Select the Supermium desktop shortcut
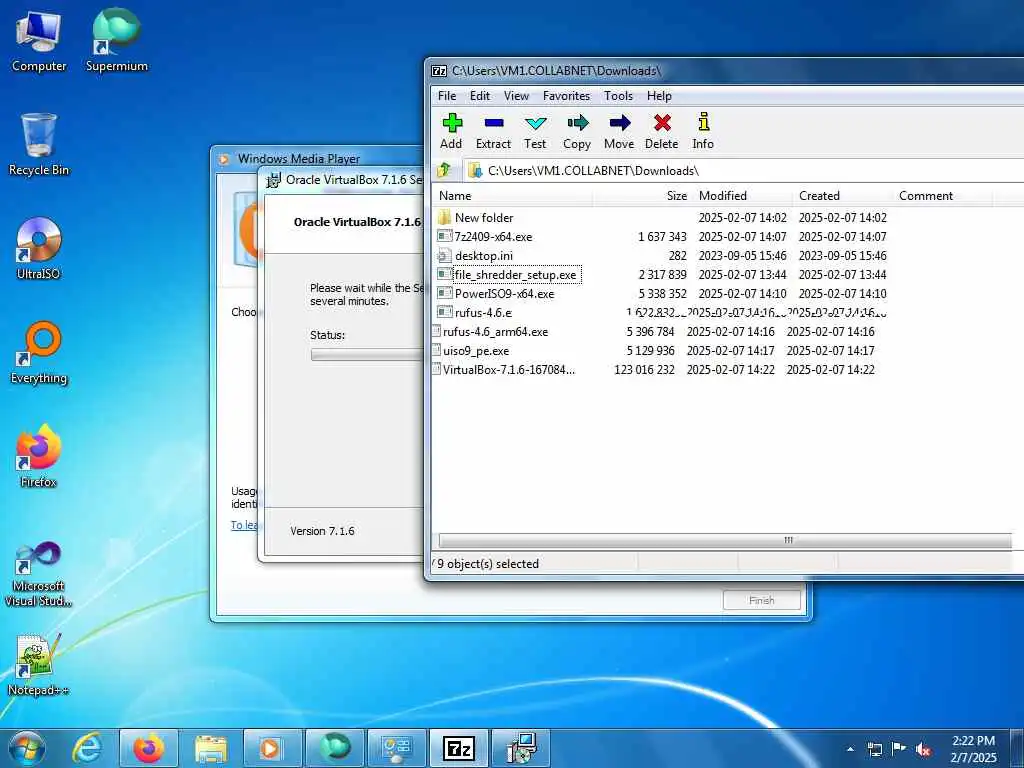This screenshot has height=768, width=1024. pos(116,40)
